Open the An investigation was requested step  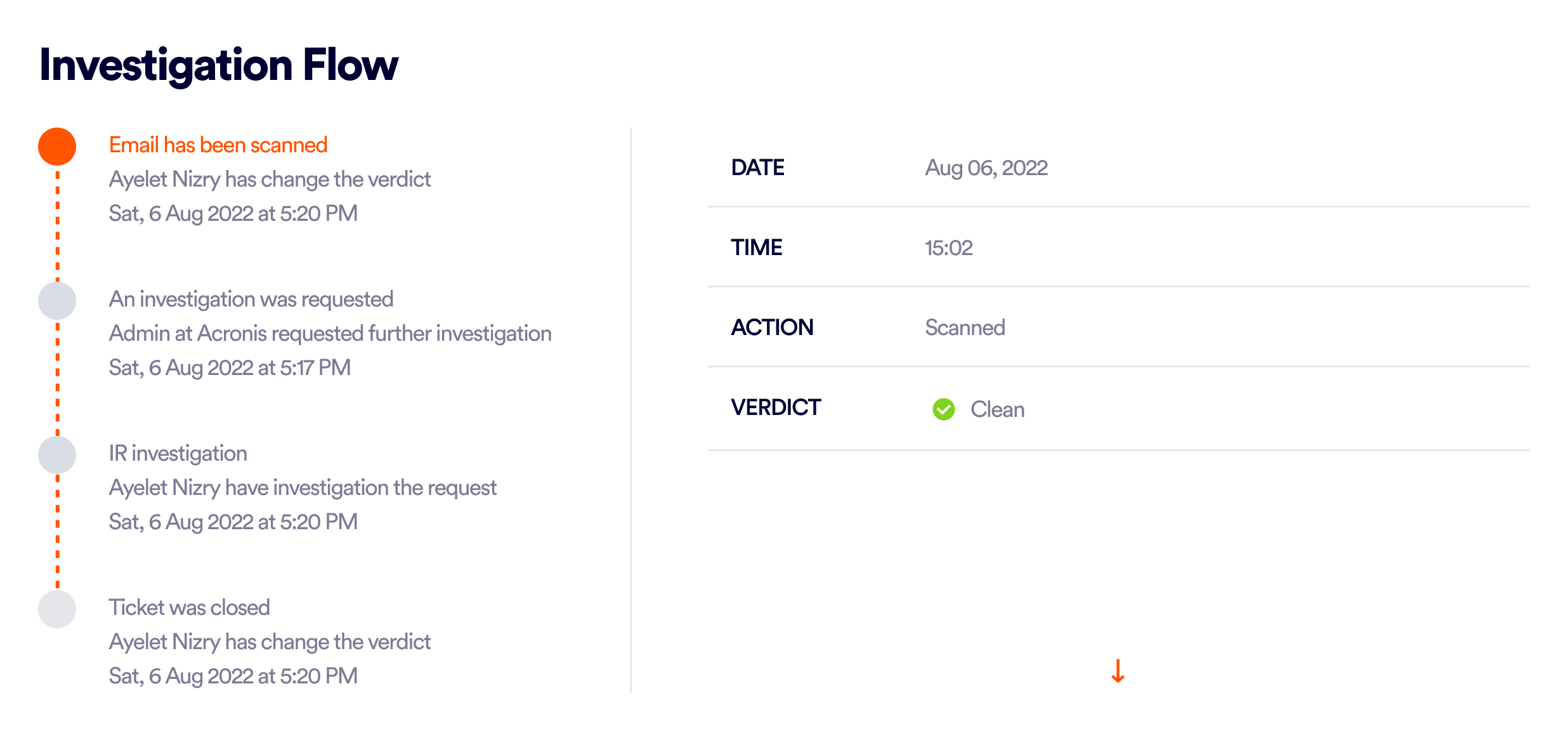click(x=251, y=300)
